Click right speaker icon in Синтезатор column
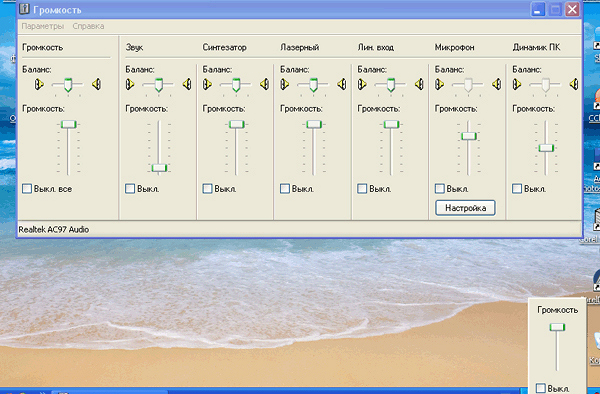This screenshot has width=600, height=394. coord(264,84)
